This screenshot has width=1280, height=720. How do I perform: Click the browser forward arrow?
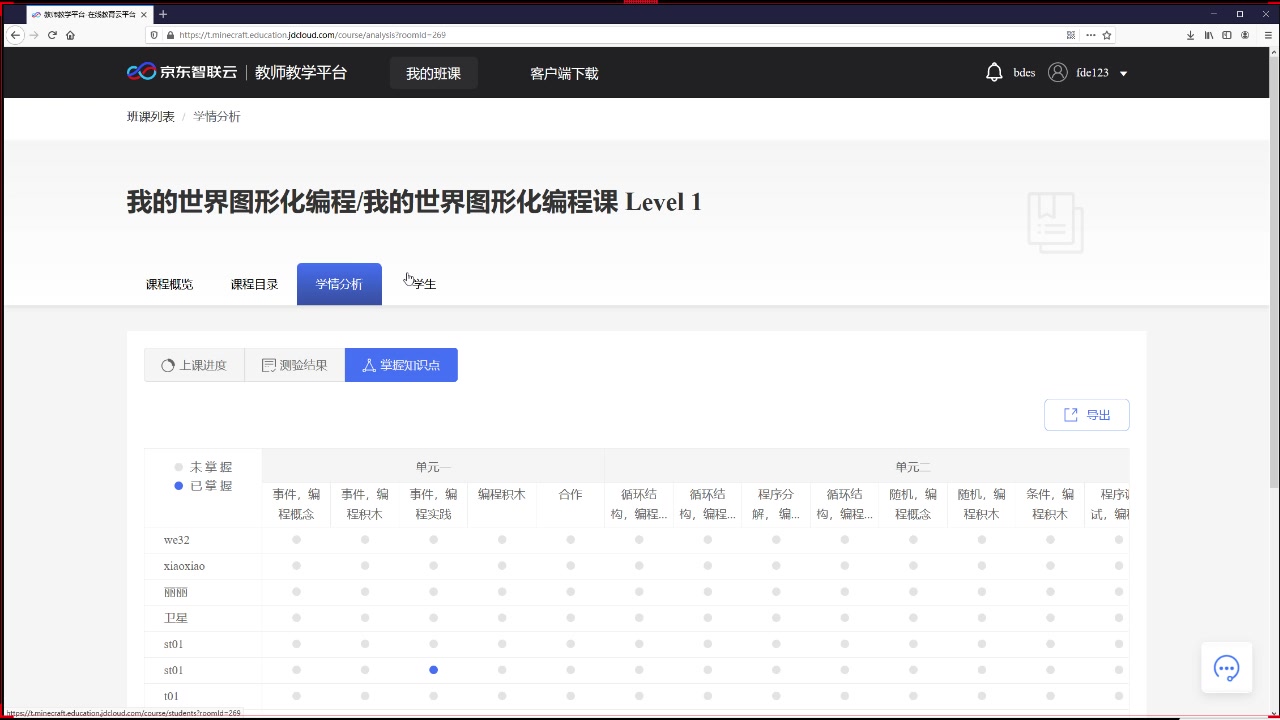(x=34, y=35)
